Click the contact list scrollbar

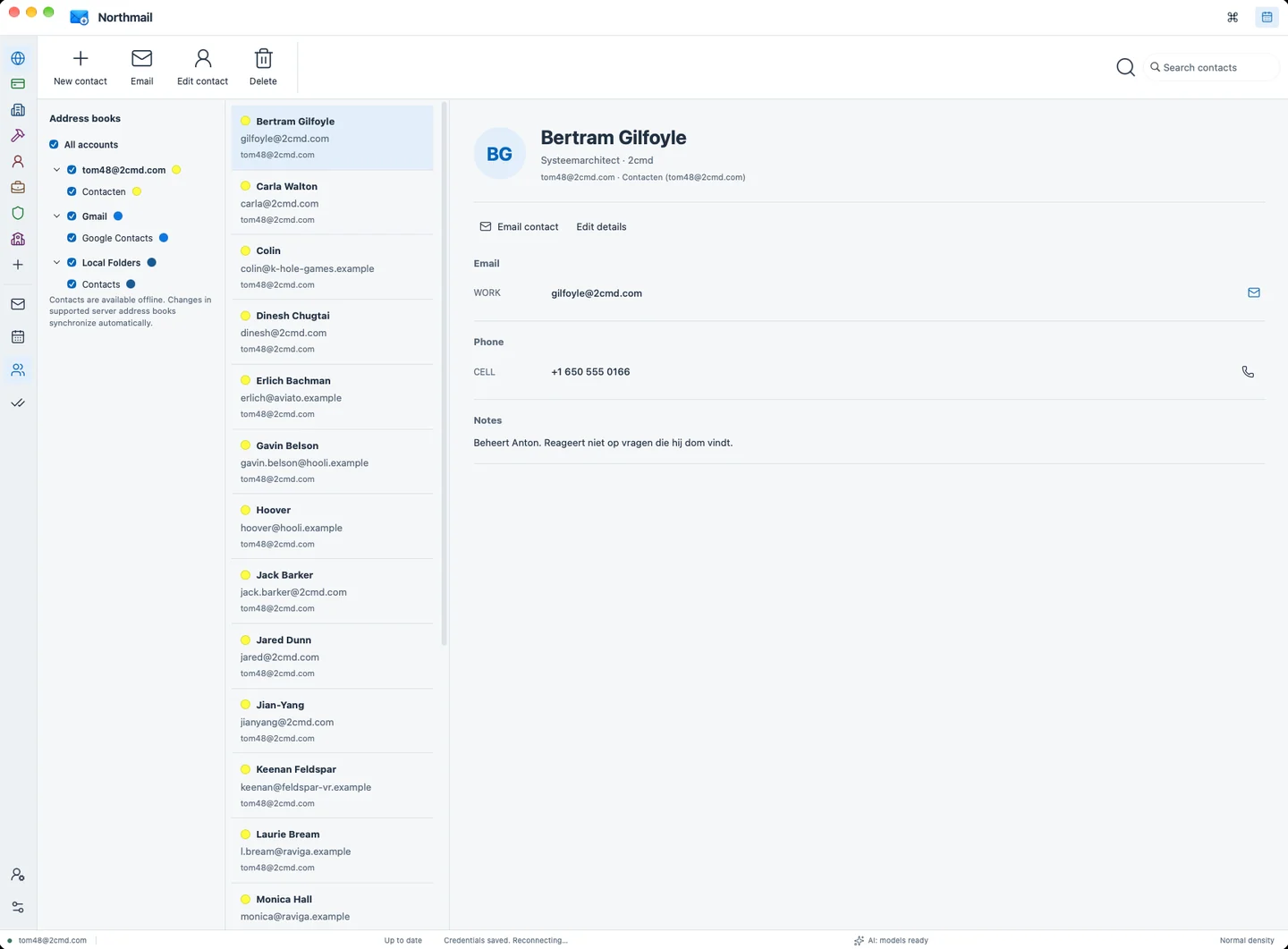tap(445, 376)
